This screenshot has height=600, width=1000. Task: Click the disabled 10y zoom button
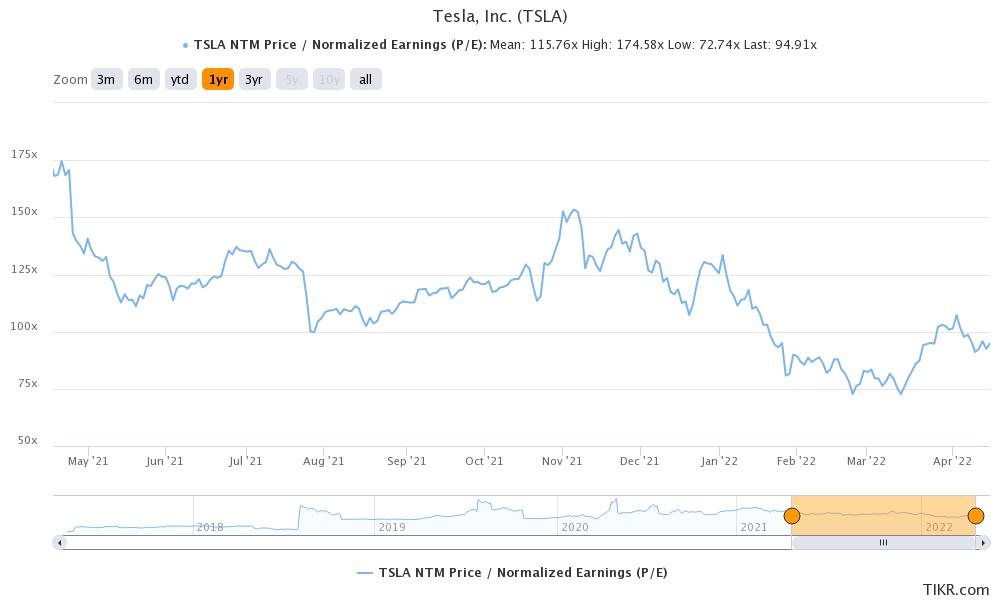point(328,80)
